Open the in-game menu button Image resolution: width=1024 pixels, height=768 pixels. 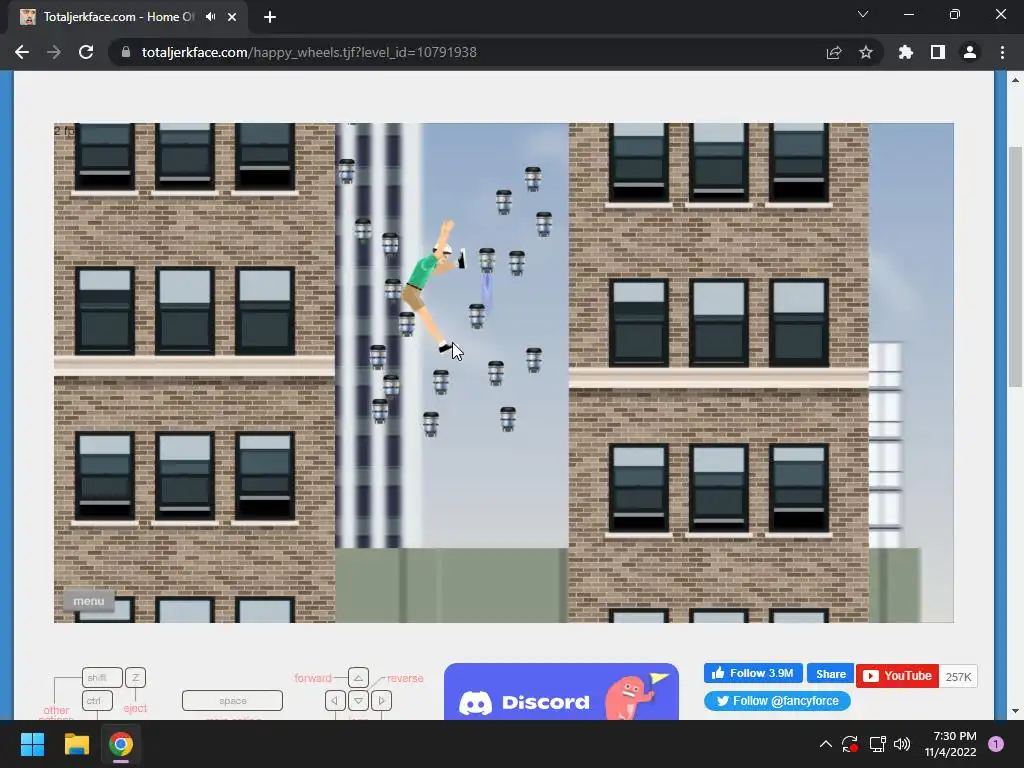[89, 601]
